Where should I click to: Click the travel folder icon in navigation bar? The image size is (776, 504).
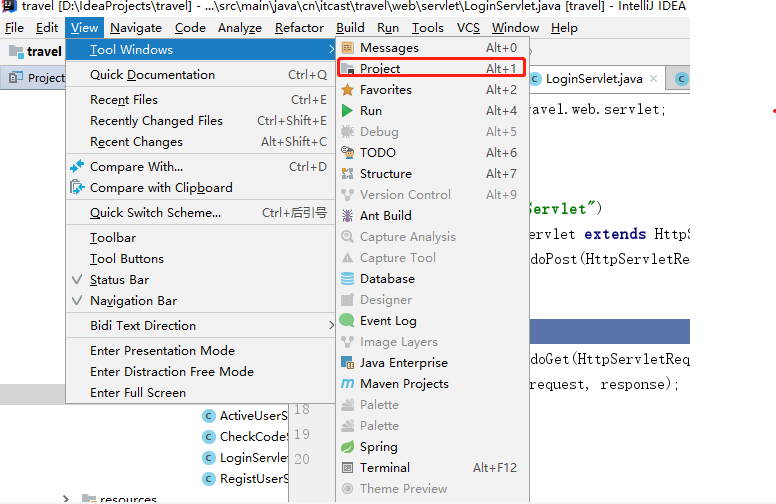pos(16,51)
